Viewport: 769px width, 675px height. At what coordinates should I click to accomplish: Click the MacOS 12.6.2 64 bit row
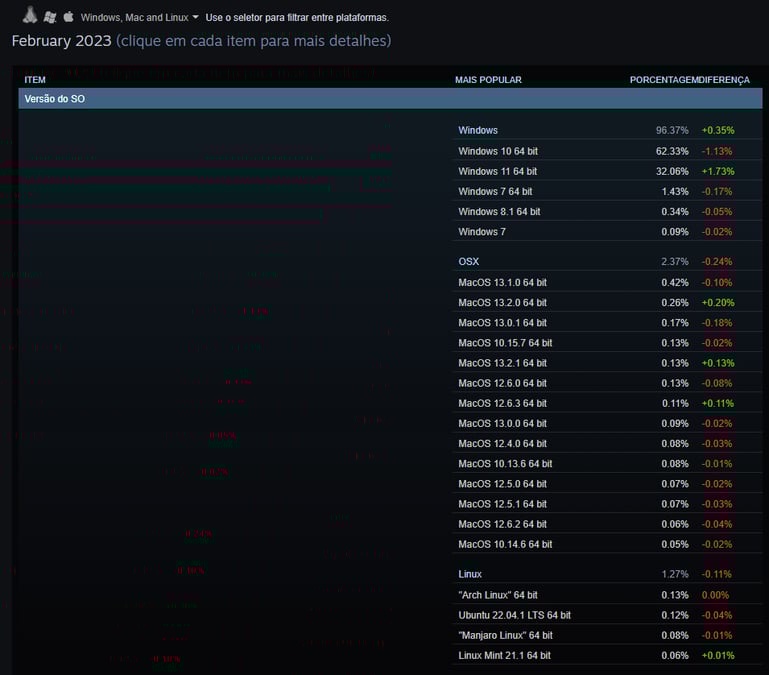click(607, 524)
